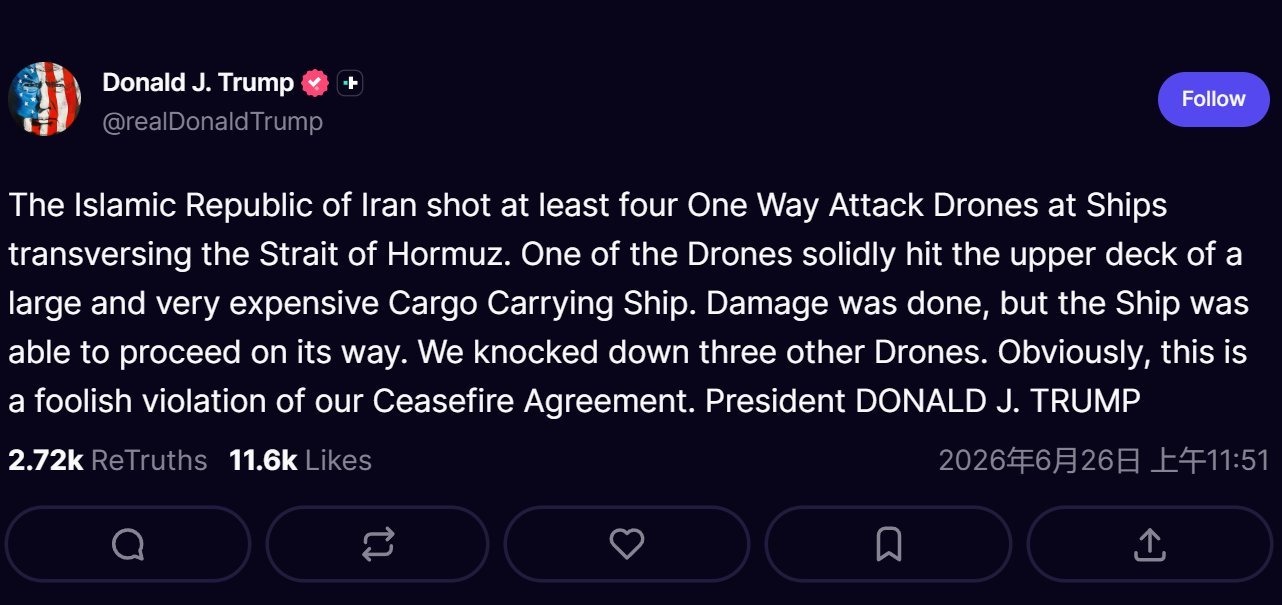Follow Donald J. Trump's account
Image resolution: width=1282 pixels, height=605 pixels.
click(x=1213, y=99)
